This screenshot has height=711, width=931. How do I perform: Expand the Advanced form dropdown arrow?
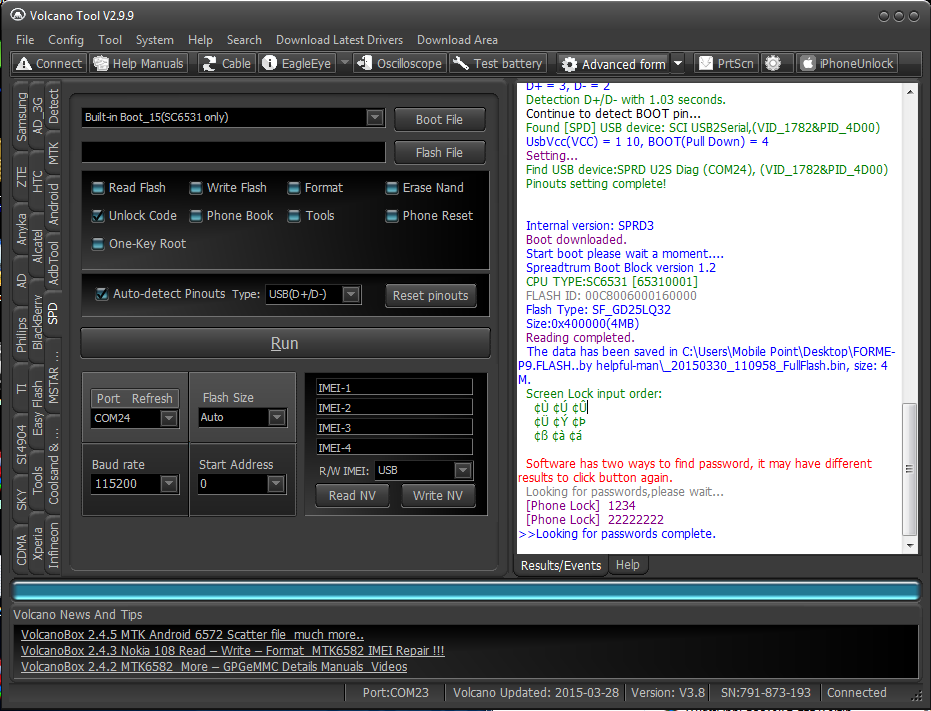click(678, 64)
